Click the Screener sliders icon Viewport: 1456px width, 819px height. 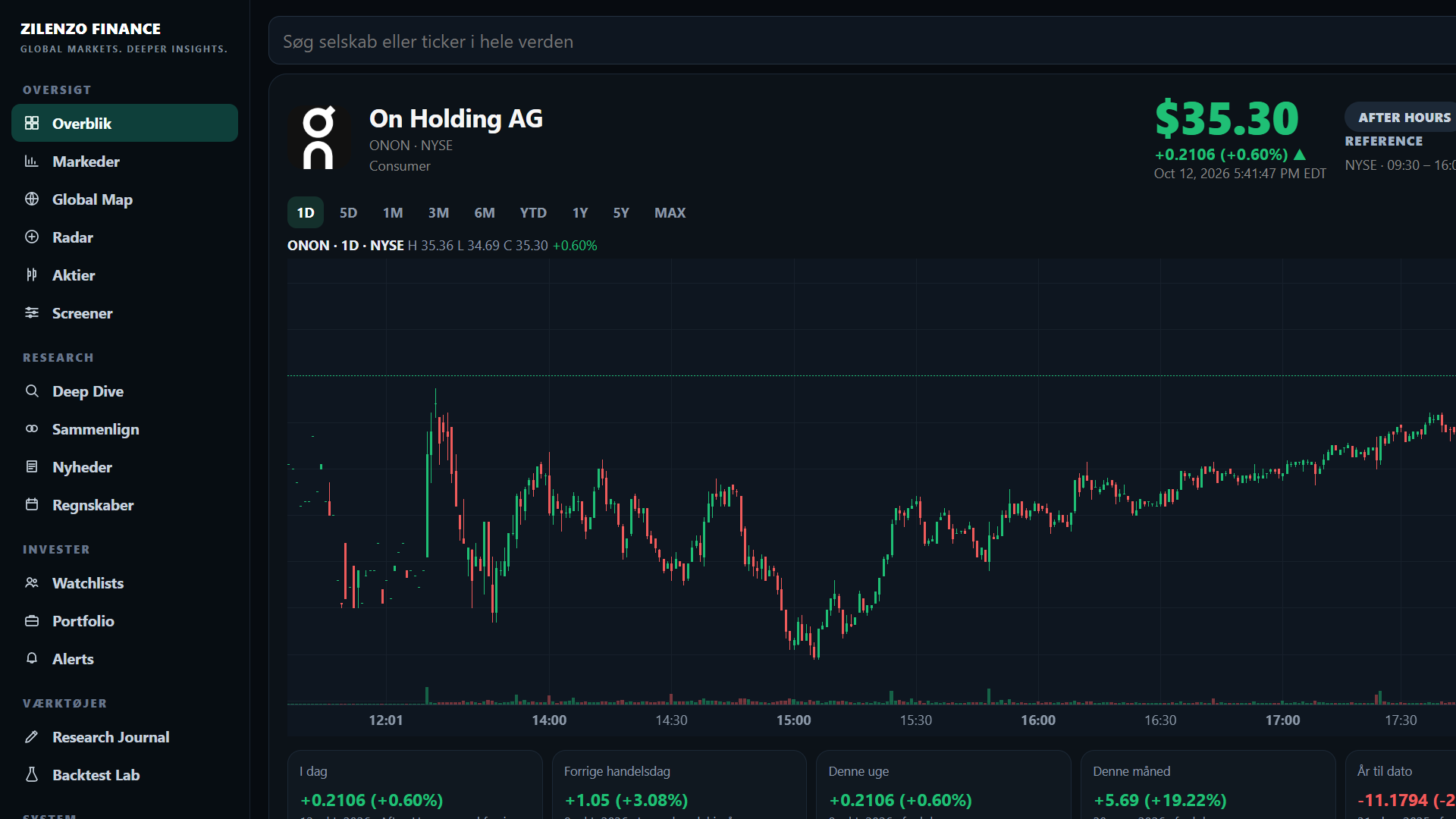pyautogui.click(x=32, y=312)
